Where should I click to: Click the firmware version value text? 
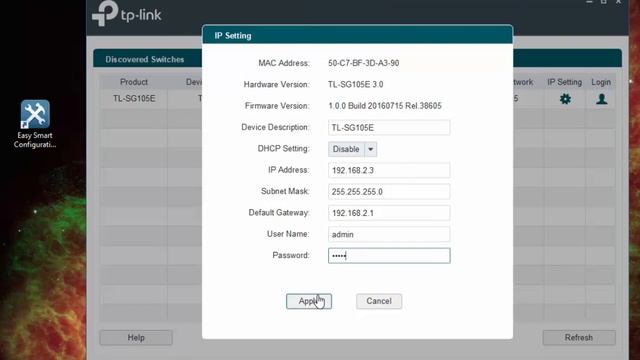385,106
